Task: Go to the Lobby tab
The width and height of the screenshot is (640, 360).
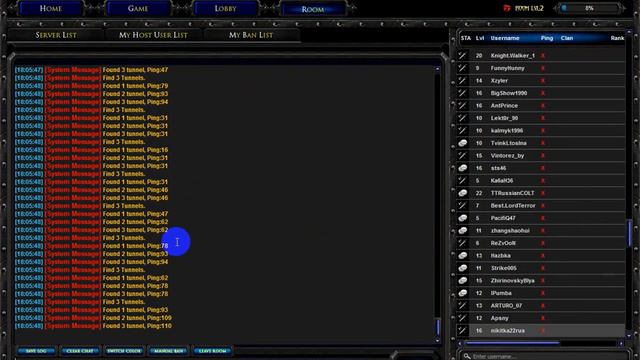Action: 225,8
